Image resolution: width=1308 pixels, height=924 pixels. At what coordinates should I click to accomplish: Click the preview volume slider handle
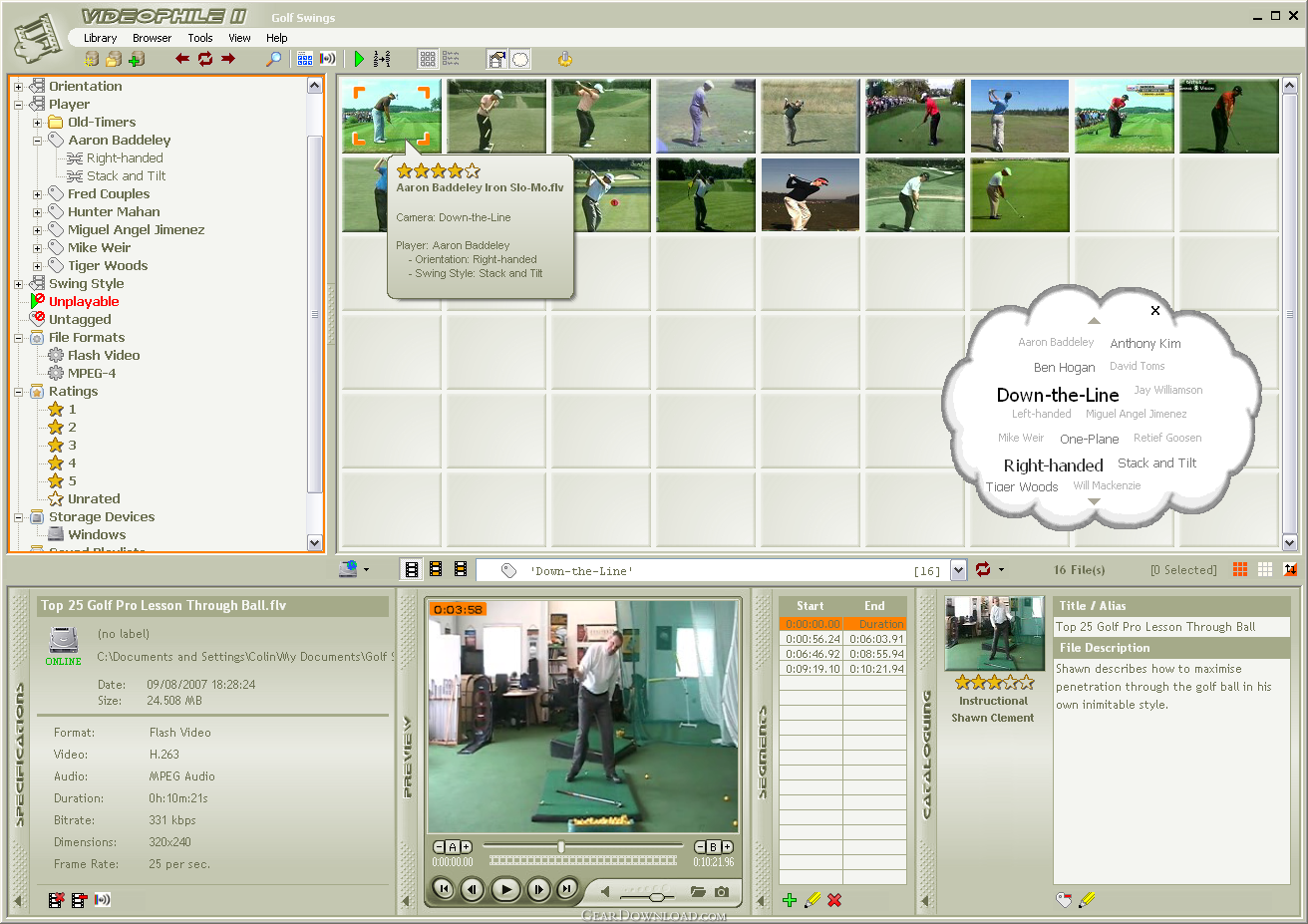(656, 895)
